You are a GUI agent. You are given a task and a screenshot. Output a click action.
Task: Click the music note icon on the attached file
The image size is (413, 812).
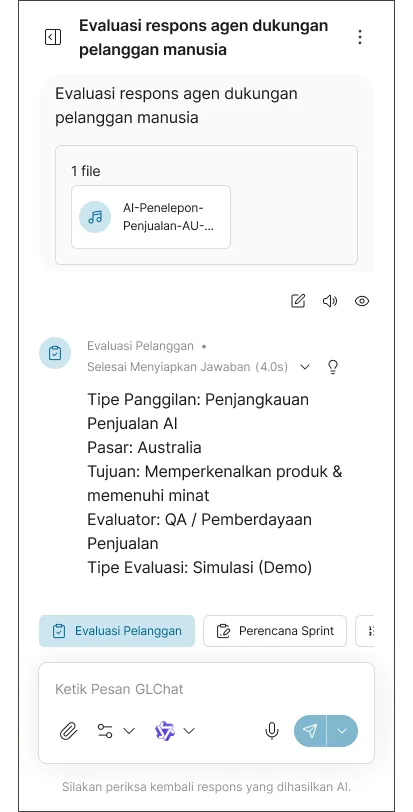point(95,217)
